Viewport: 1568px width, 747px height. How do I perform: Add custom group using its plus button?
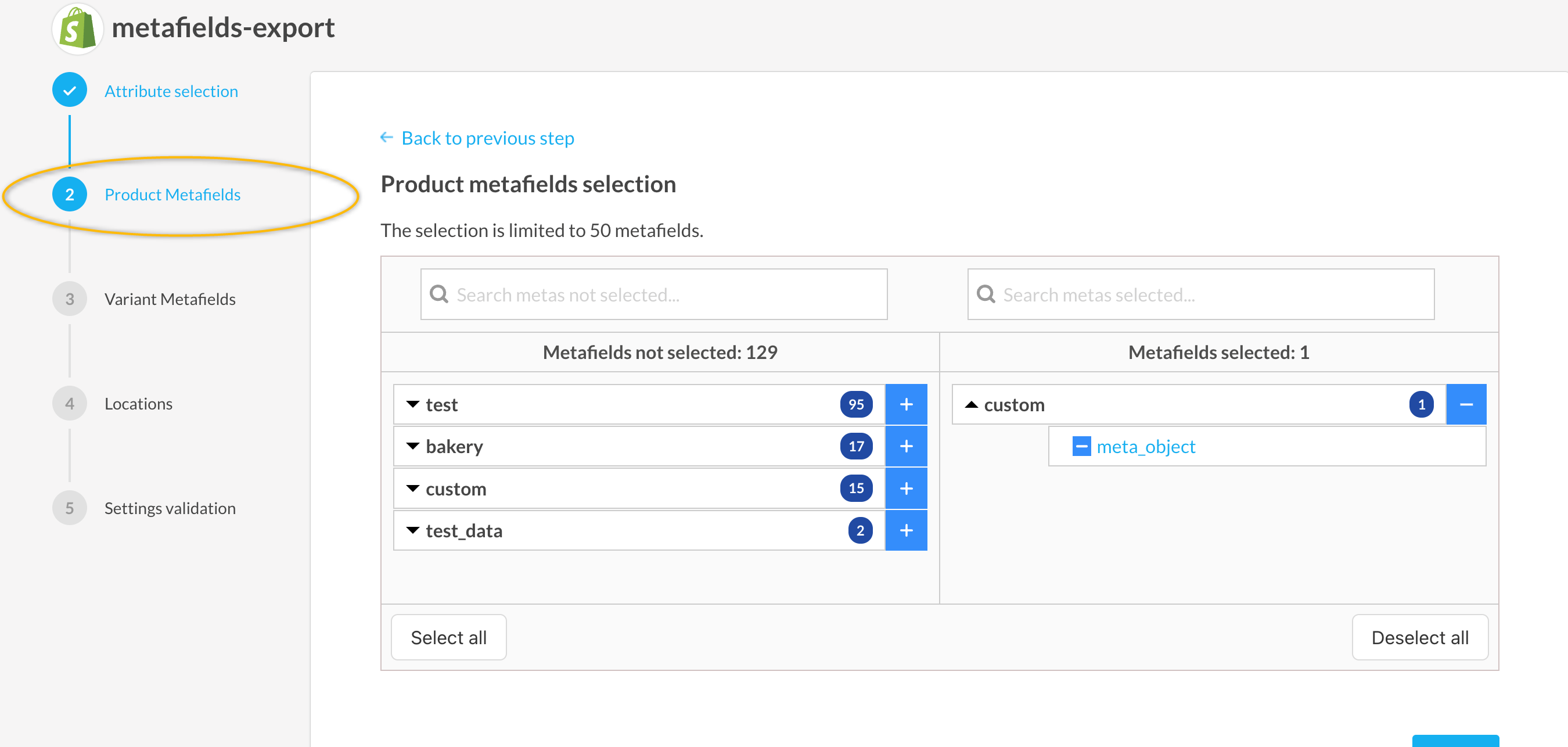(905, 489)
